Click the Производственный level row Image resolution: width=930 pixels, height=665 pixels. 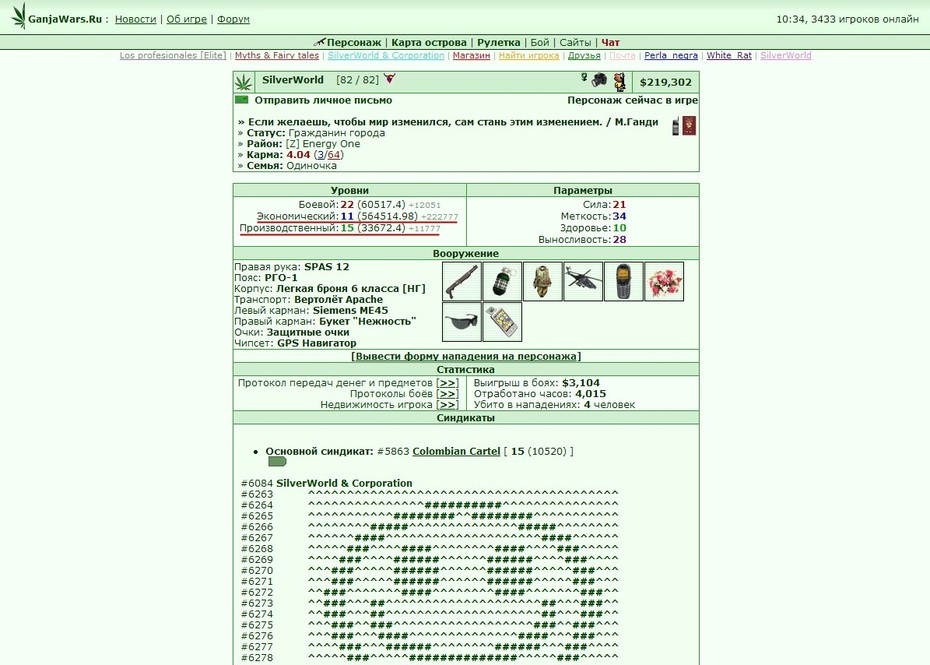[x=340, y=228]
